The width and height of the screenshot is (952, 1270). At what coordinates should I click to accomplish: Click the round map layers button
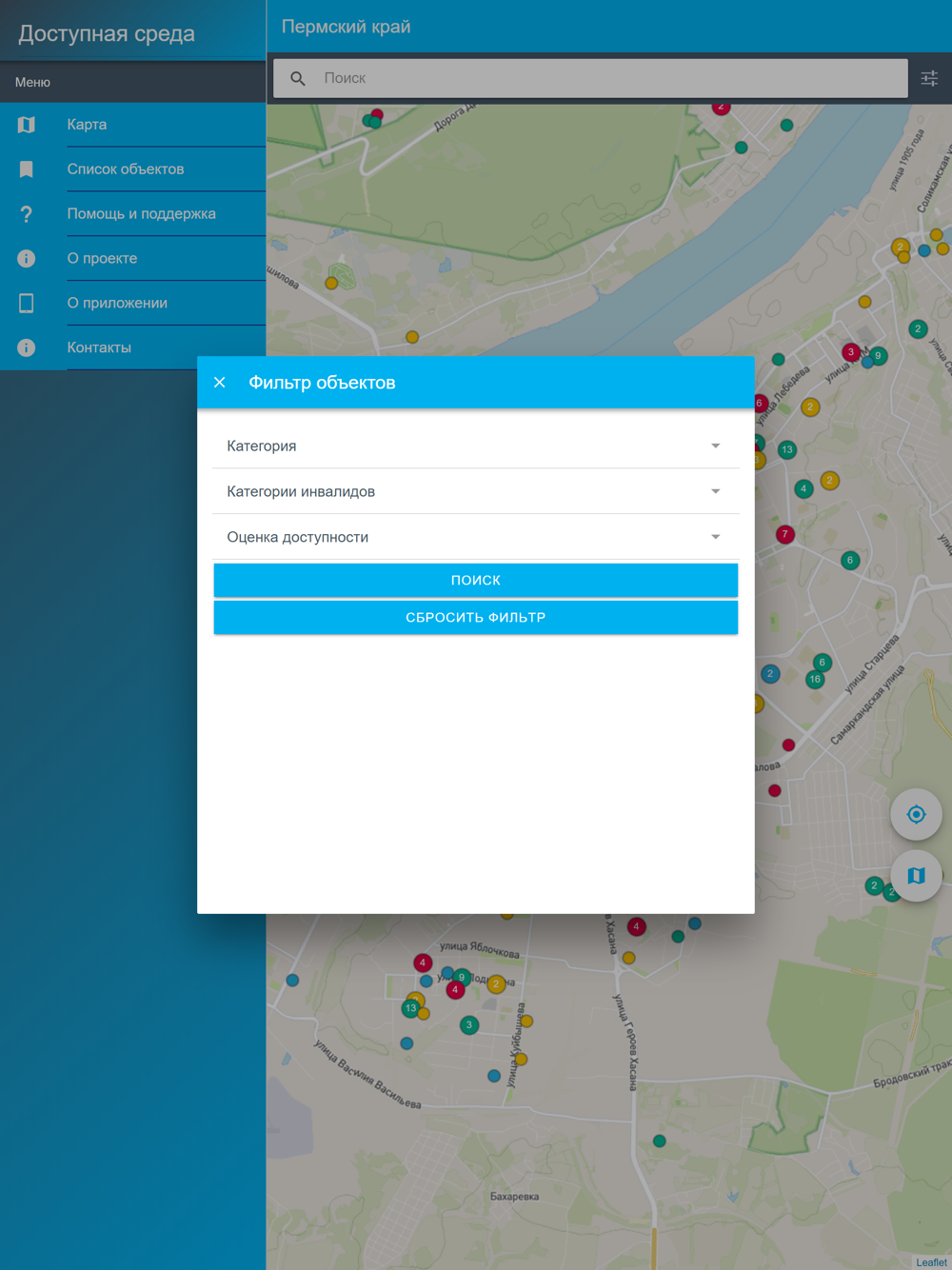(x=916, y=876)
